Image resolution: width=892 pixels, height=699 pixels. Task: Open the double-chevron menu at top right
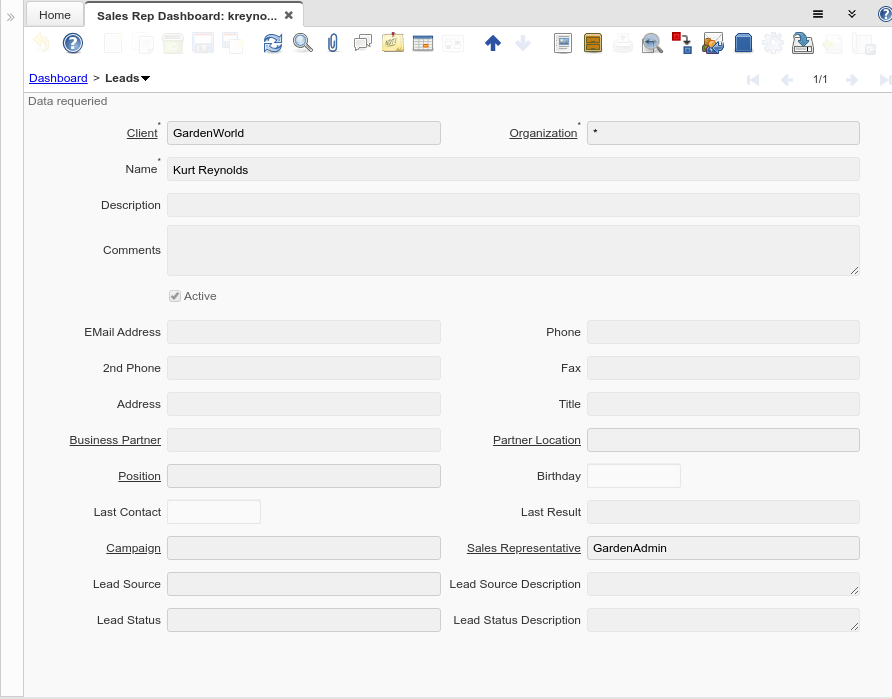[x=852, y=14]
